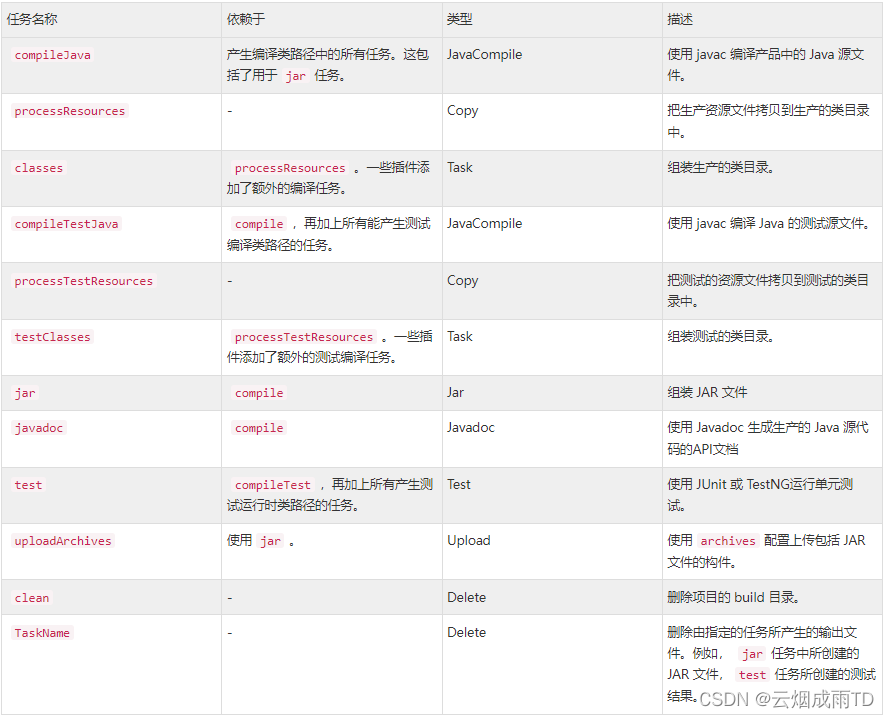889x718 pixels.
Task: Click Copy type in processTestResources row
Action: pos(463,280)
